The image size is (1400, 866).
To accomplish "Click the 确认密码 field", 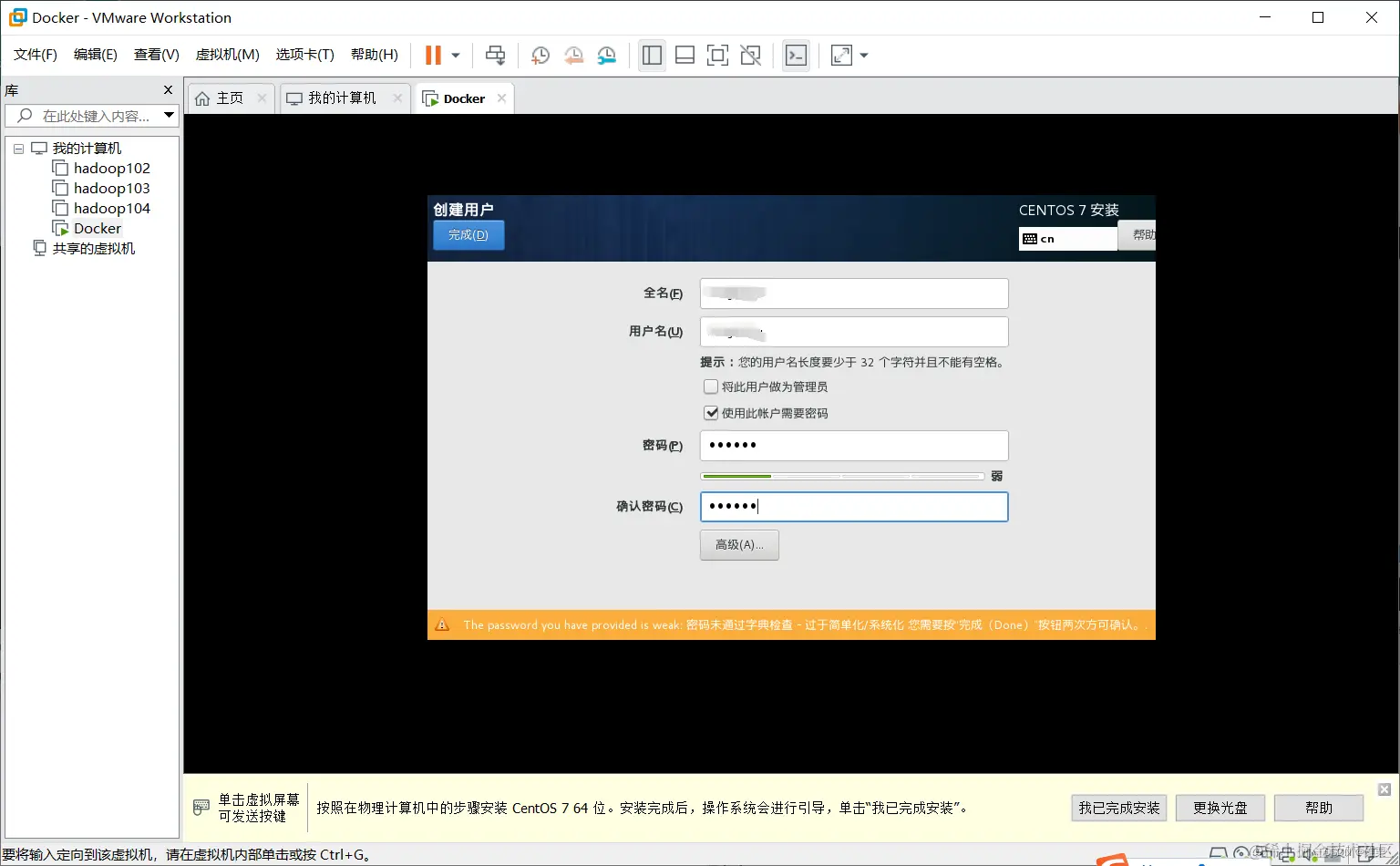I will pos(854,507).
